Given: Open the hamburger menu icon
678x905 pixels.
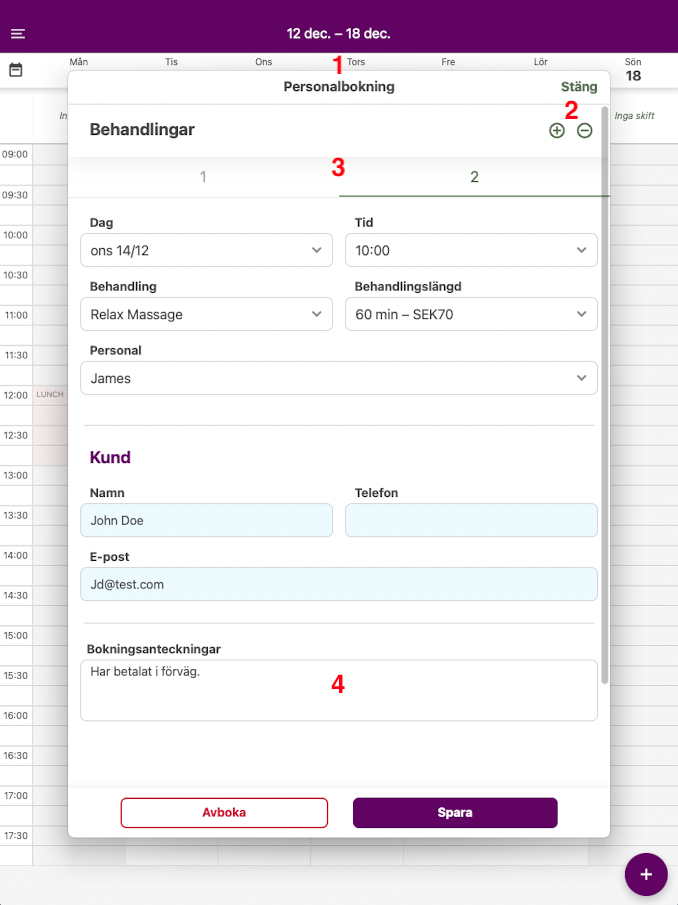Looking at the screenshot, I should [18, 34].
